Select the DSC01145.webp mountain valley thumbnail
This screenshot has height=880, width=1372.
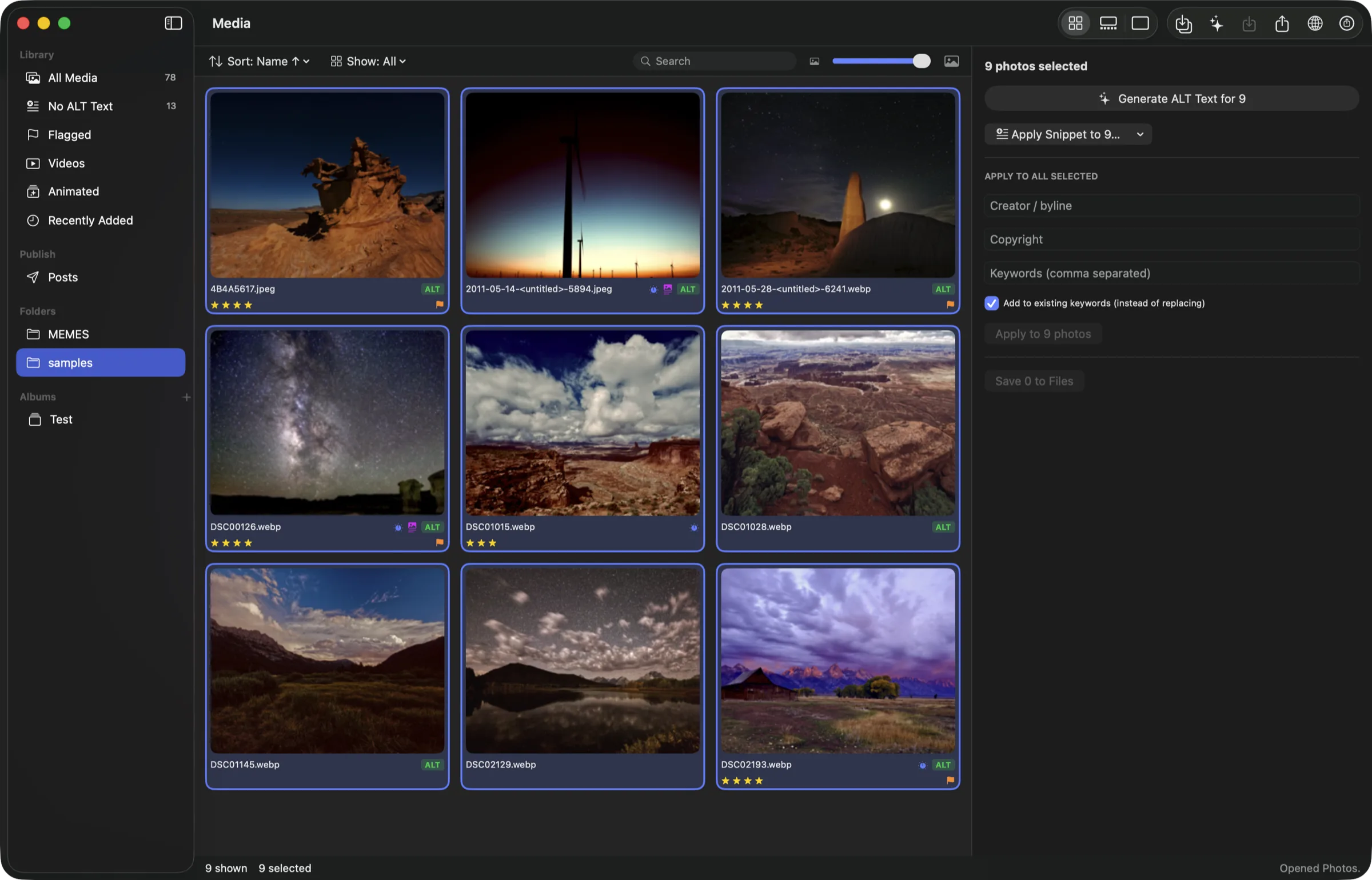point(327,661)
